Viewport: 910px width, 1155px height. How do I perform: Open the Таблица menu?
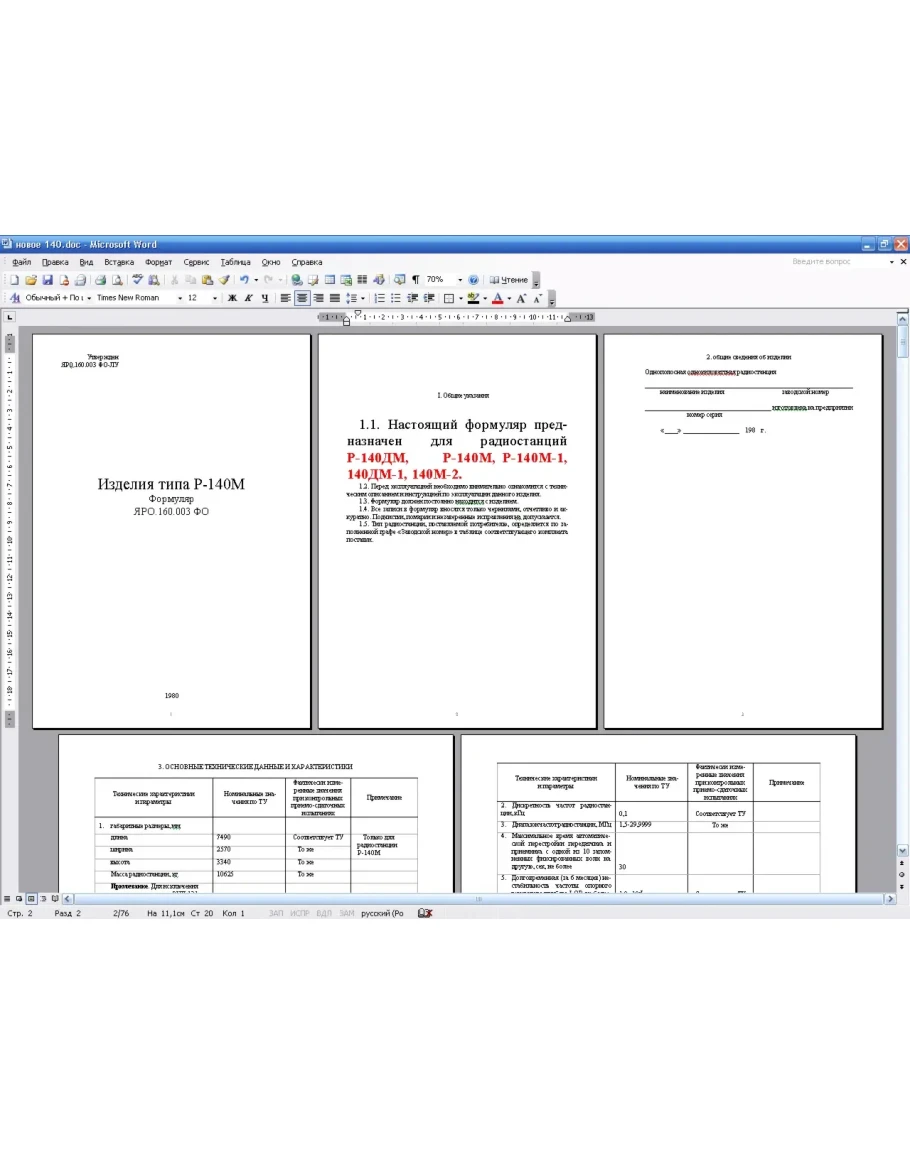tap(236, 262)
